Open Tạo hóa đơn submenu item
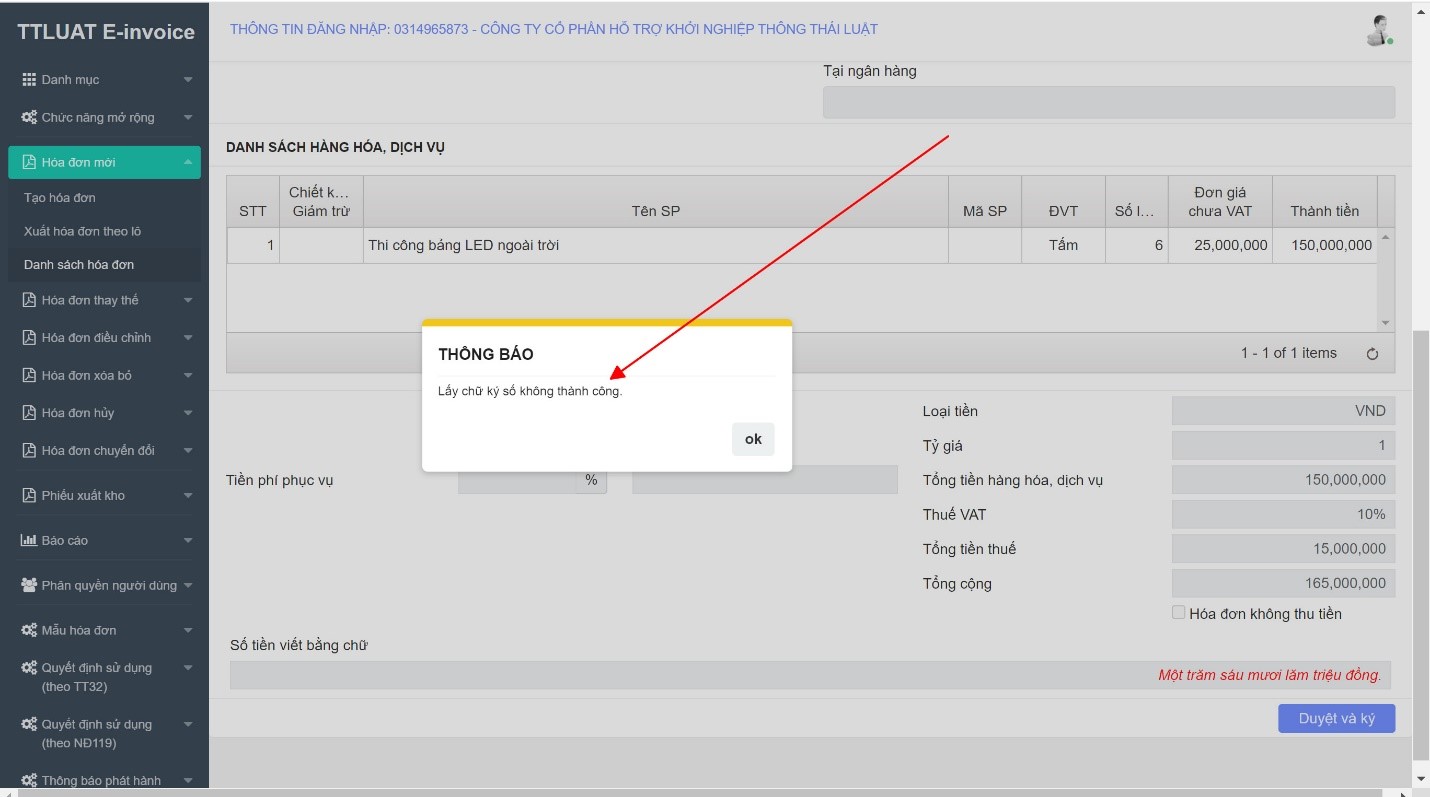1430x797 pixels. pos(60,198)
